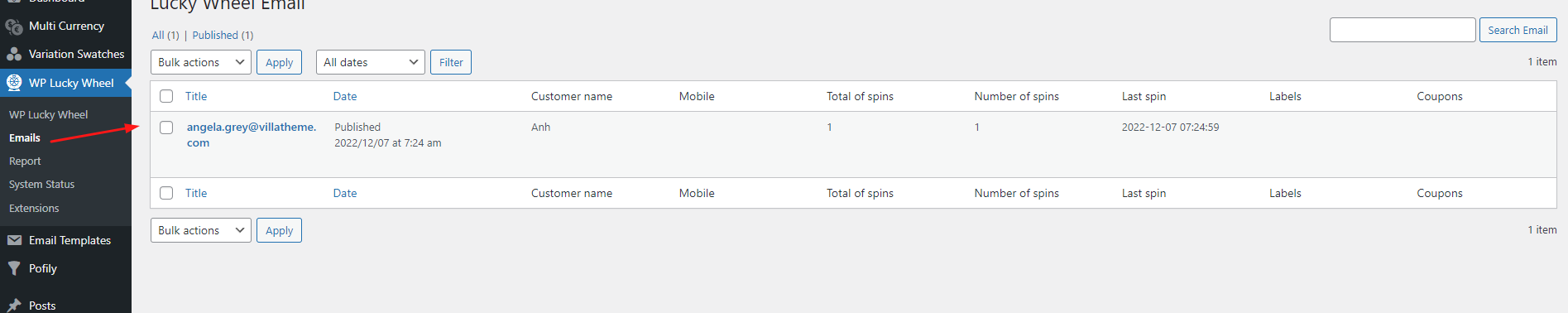Click the WP Lucky Wheel wheel icon
This screenshot has width=1568, height=313.
(14, 83)
